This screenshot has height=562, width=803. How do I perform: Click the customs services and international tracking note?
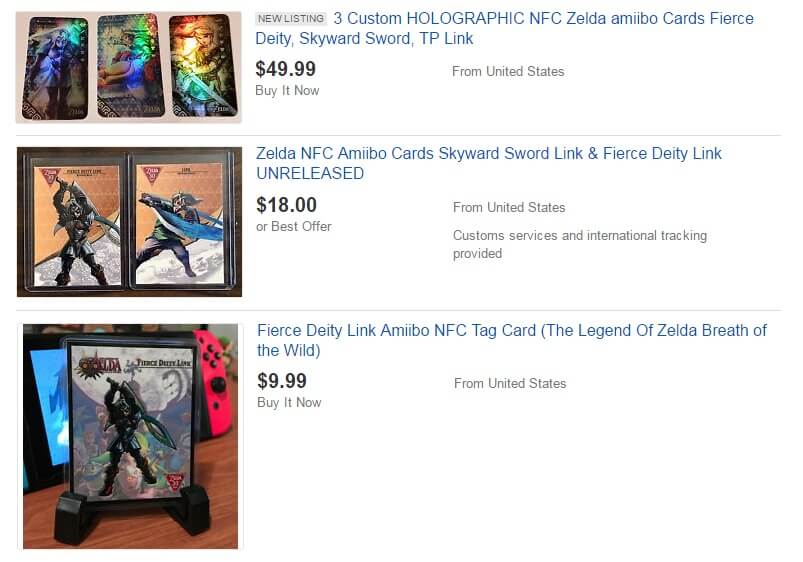[x=579, y=244]
